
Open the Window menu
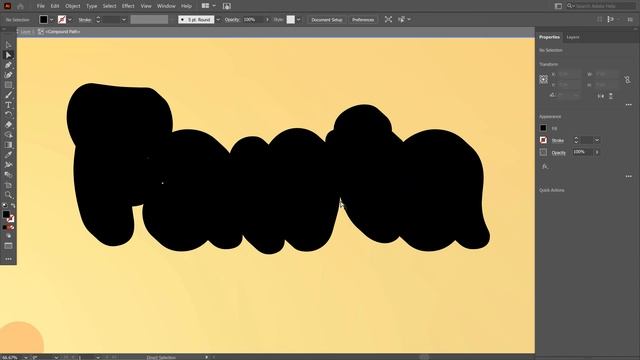166,6
